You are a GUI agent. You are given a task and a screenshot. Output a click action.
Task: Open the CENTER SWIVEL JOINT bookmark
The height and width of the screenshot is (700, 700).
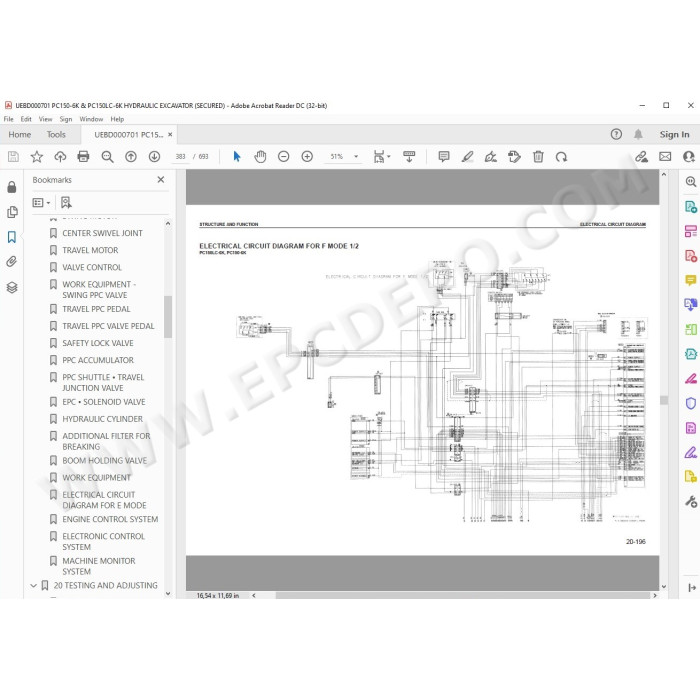click(102, 233)
